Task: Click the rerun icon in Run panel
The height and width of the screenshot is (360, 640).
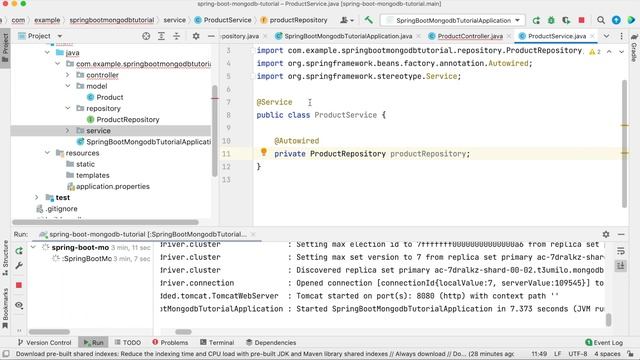Action: (19, 251)
